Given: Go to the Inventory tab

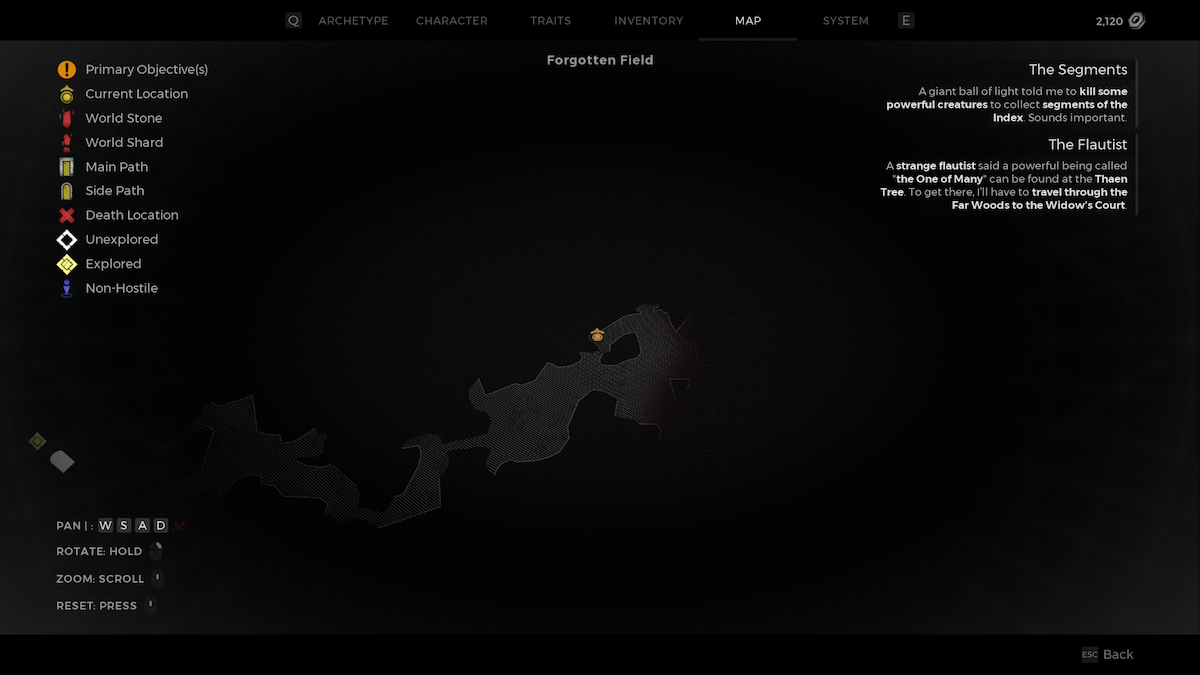Looking at the screenshot, I should click(x=648, y=21).
